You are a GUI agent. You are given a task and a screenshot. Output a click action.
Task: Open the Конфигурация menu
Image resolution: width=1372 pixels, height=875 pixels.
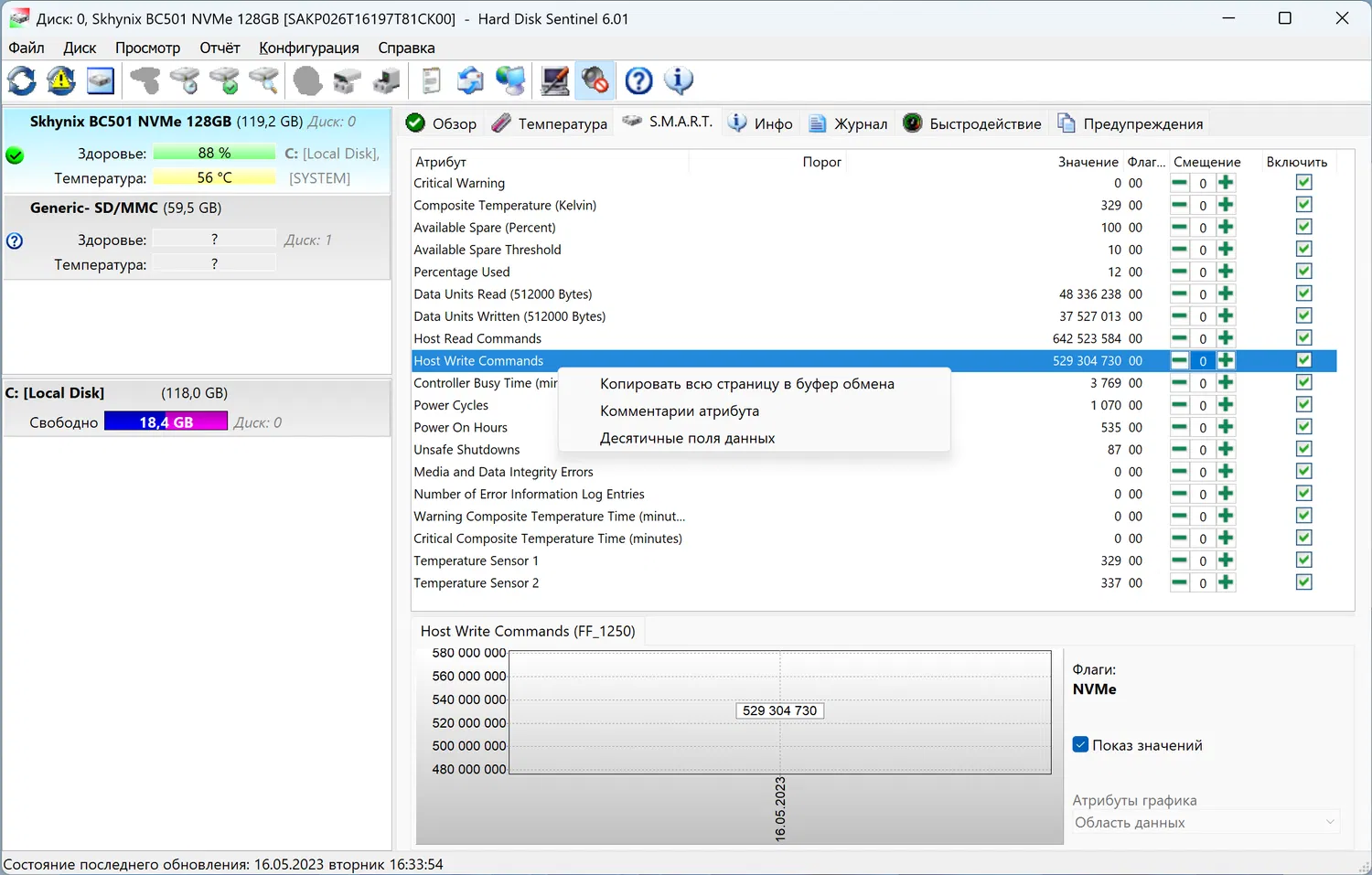point(309,48)
